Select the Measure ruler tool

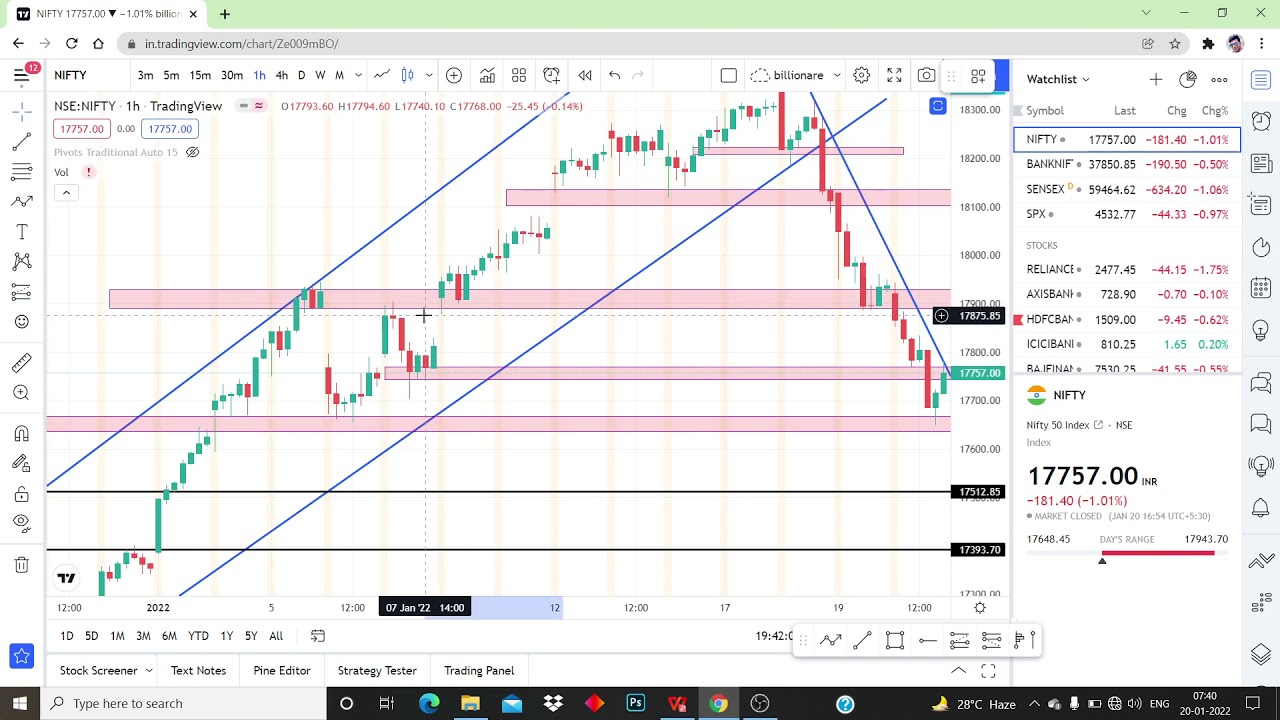pos(21,362)
